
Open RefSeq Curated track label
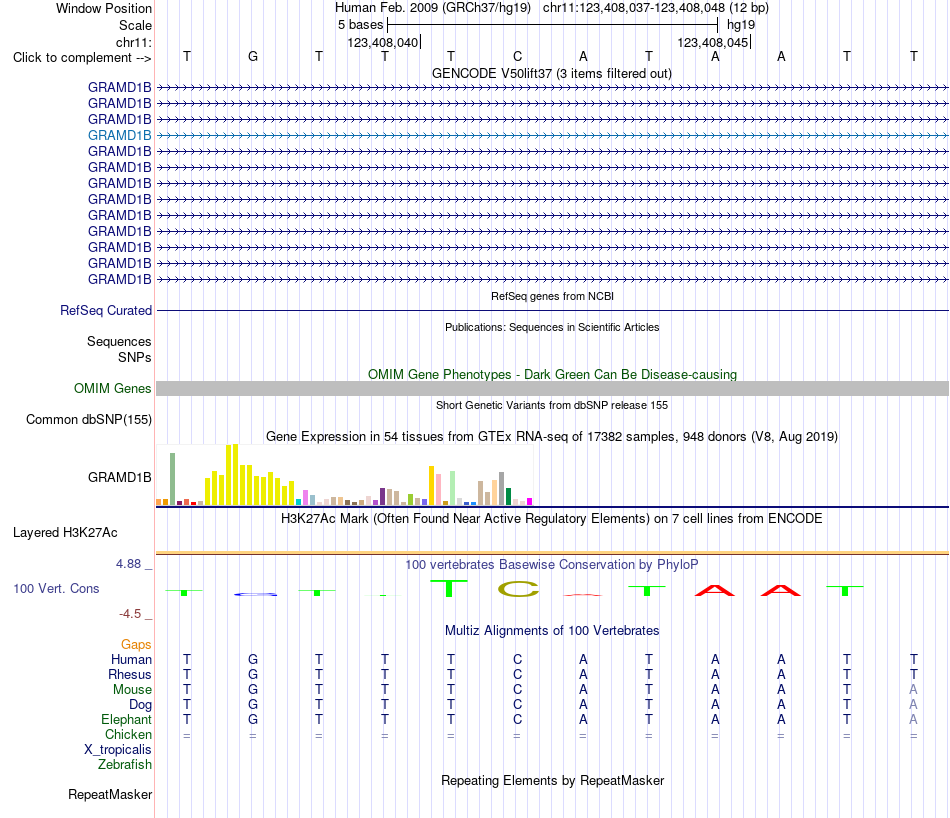(105, 310)
